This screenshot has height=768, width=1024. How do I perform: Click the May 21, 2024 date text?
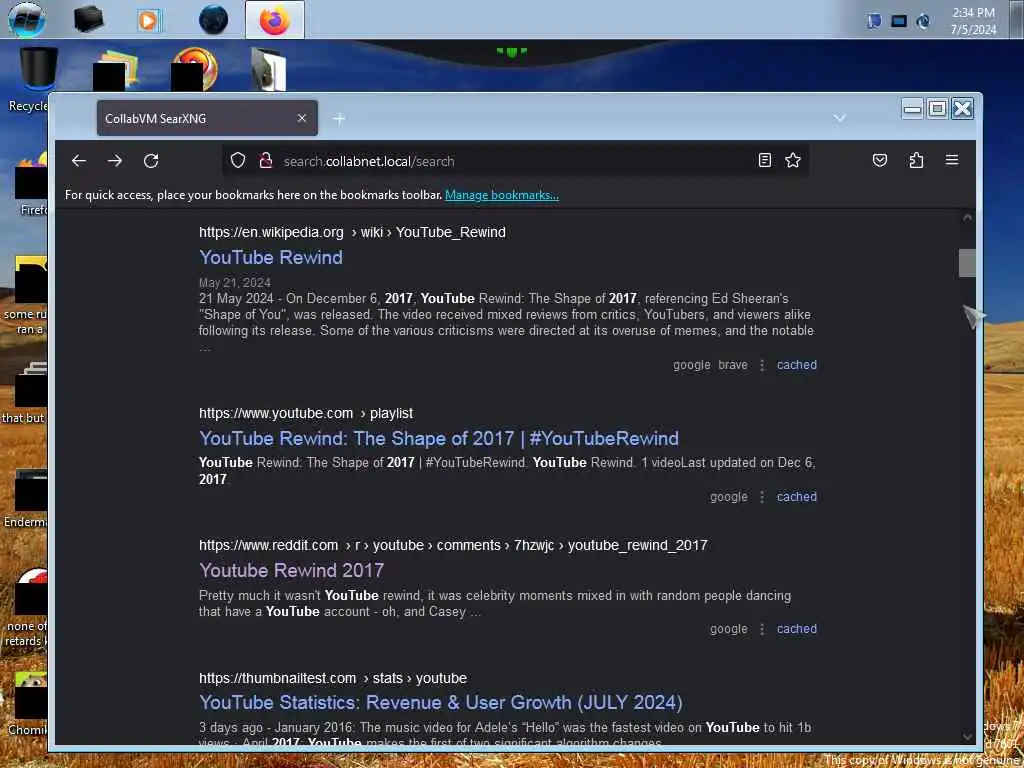(x=234, y=283)
